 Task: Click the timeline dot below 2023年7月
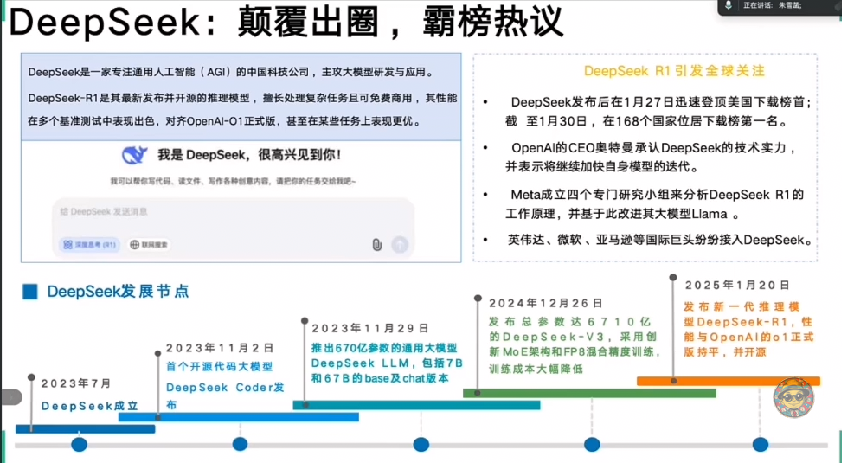pyautogui.click(x=79, y=444)
